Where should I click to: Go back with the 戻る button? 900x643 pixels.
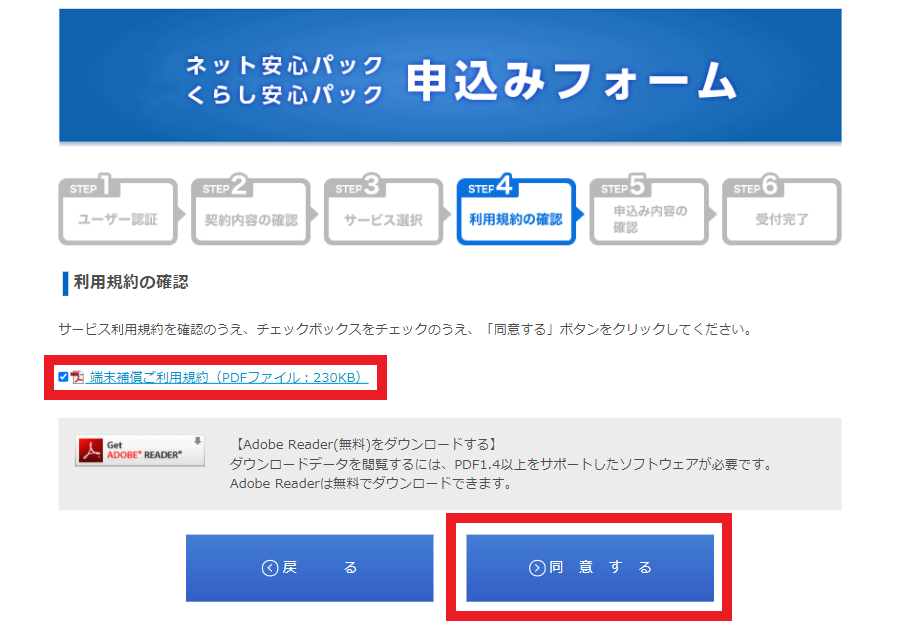(x=309, y=568)
